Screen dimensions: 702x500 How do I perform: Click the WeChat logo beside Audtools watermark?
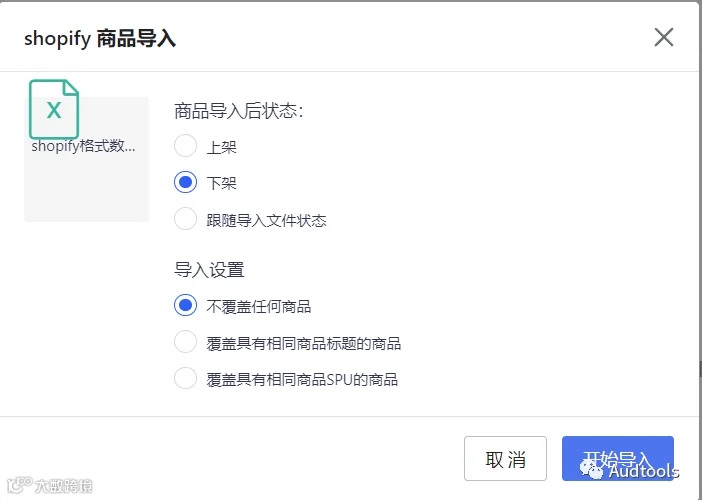pos(593,470)
